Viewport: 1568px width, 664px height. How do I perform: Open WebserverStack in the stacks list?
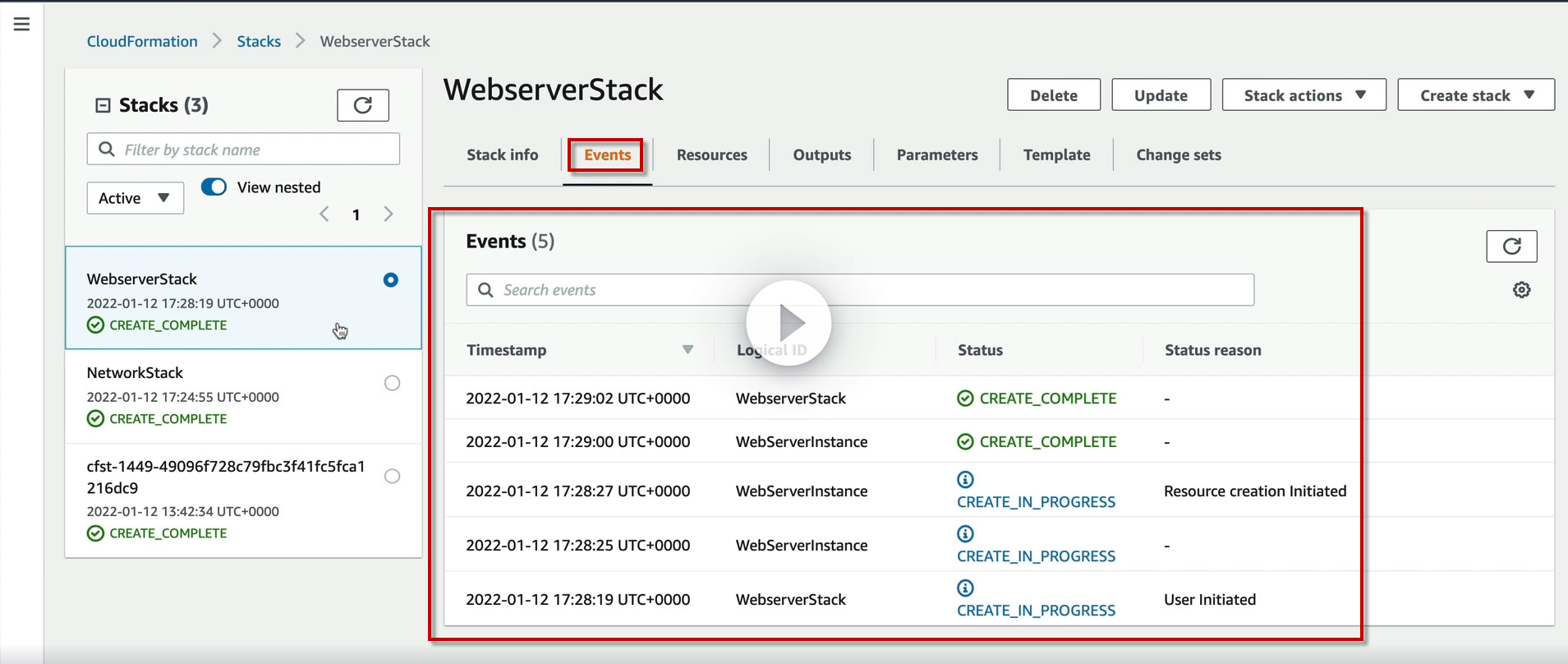coord(142,279)
